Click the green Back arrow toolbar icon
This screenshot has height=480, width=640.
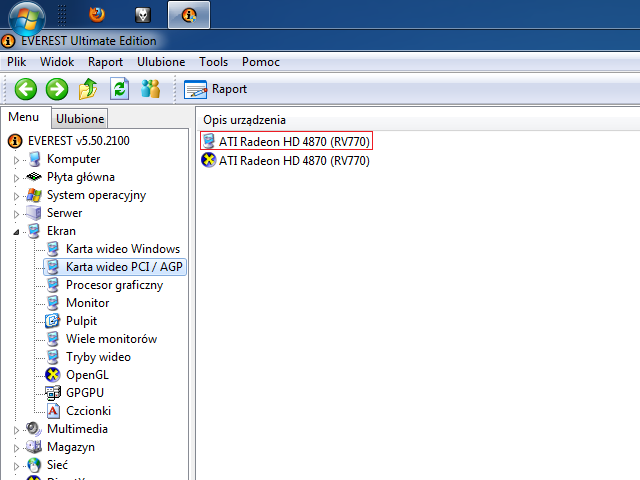pos(25,89)
